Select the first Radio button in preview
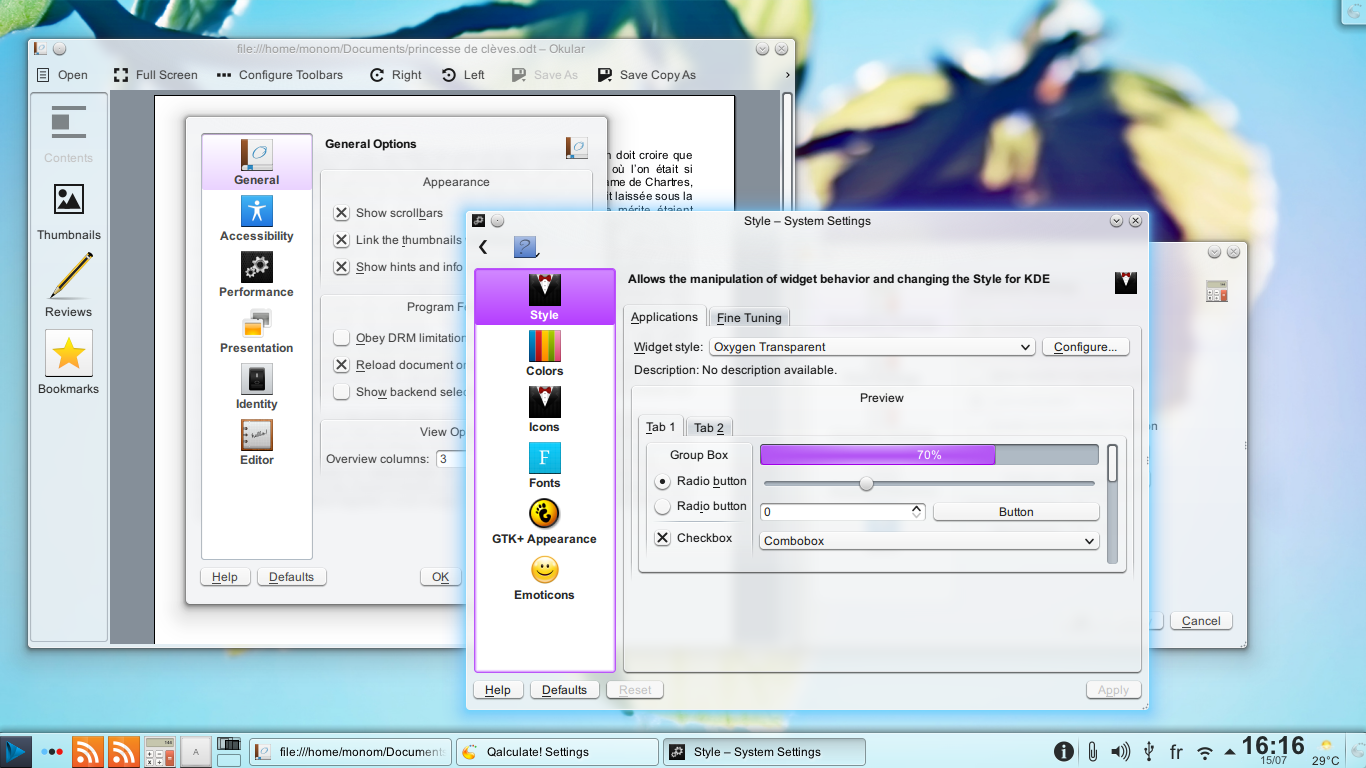This screenshot has height=768, width=1366. pyautogui.click(x=662, y=481)
